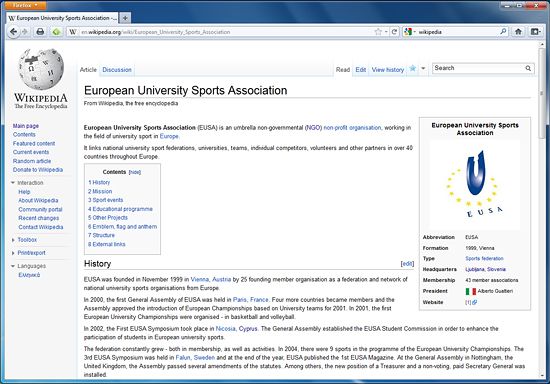The width and height of the screenshot is (550, 384).
Task: Open the View history tab
Action: [x=388, y=70]
